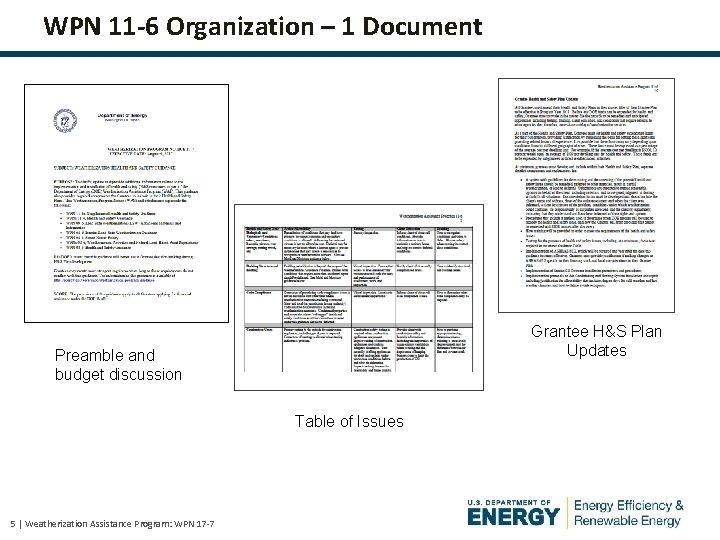Open the preamble document page thumbnail
This screenshot has width=720, height=540.
click(x=126, y=203)
